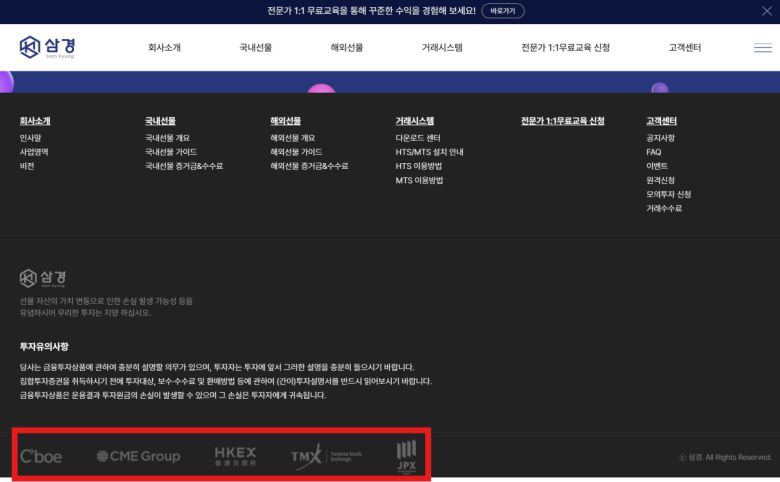The width and height of the screenshot is (780, 482).
Task: Click the CME Group logo
Action: coord(138,456)
